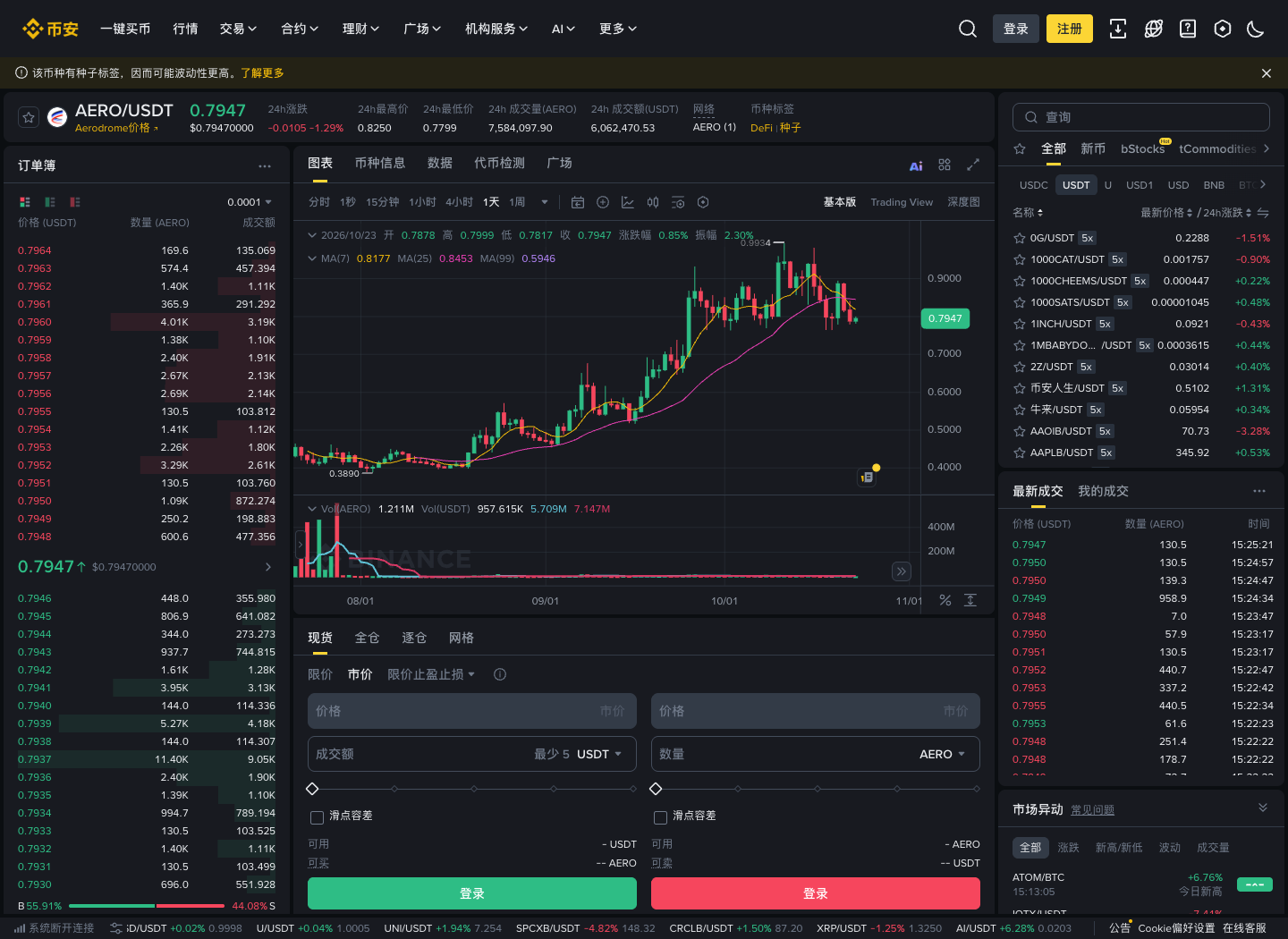Focus the 查询 market search field
This screenshot has height=939, width=1288.
tap(1141, 117)
